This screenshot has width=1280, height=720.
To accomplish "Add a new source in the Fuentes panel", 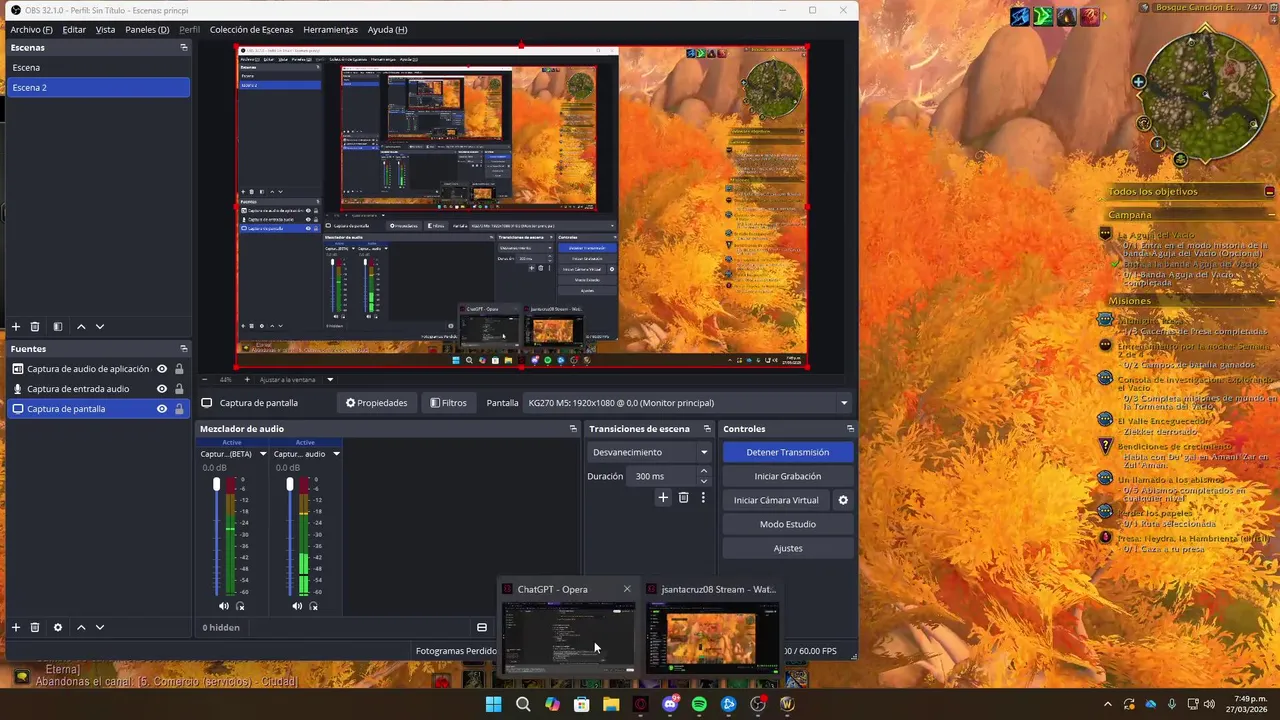I will pyautogui.click(x=15, y=627).
